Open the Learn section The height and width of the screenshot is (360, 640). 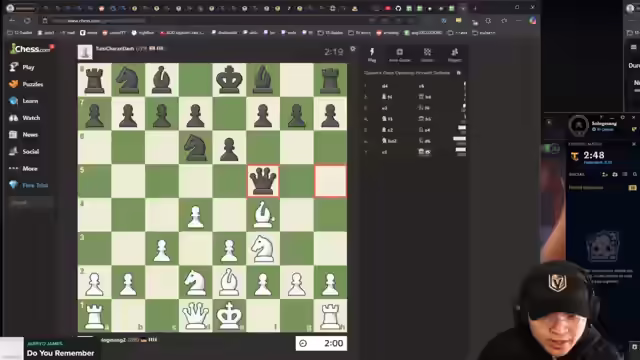coord(24,101)
